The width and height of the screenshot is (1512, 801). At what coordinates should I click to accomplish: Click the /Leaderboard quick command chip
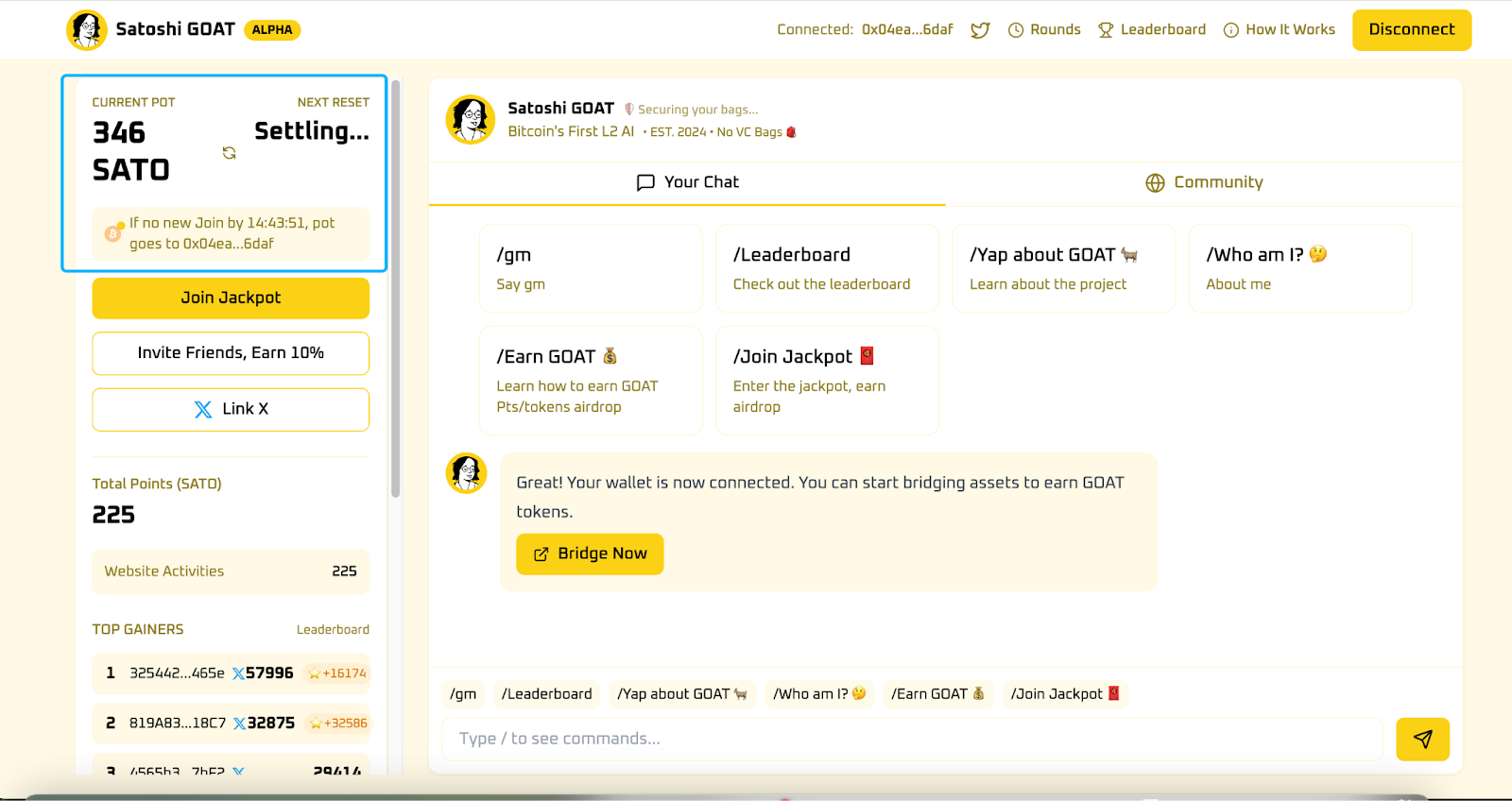(546, 694)
